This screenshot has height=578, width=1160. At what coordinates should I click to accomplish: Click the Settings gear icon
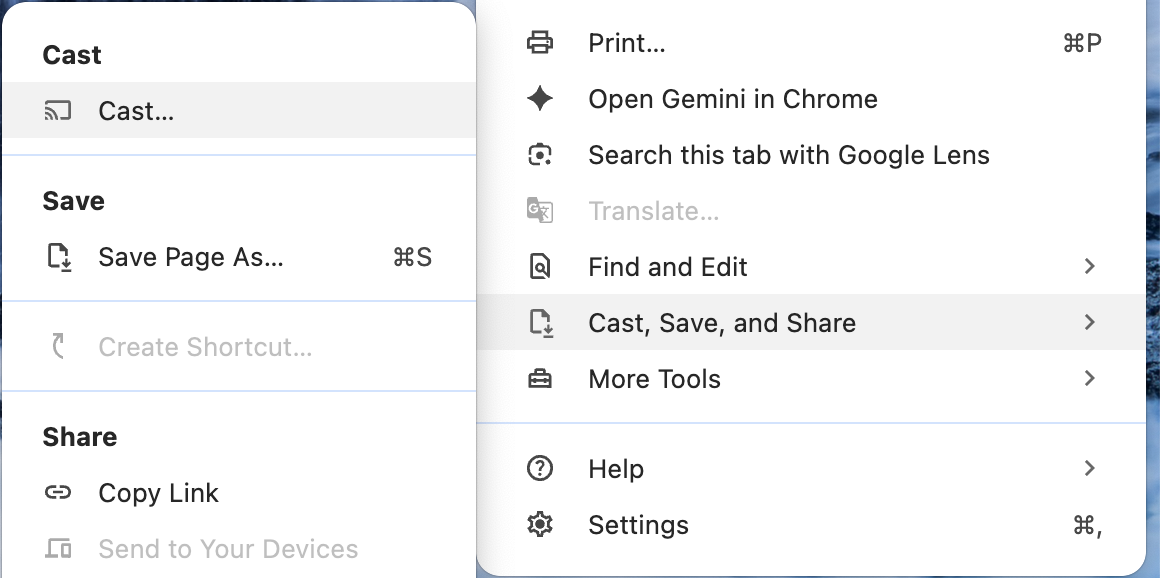pyautogui.click(x=539, y=525)
